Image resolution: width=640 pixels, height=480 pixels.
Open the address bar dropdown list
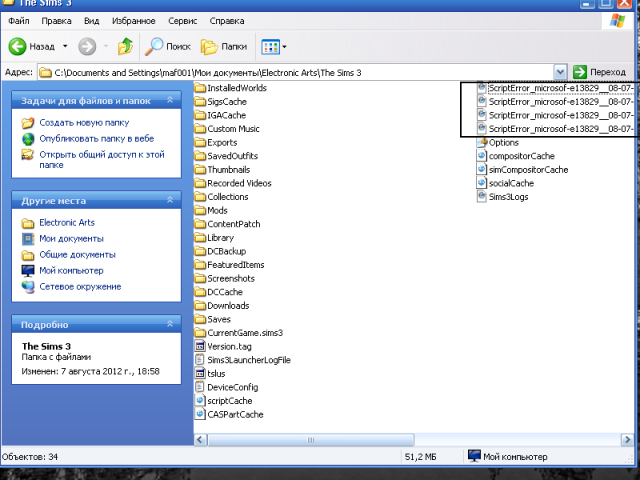pos(562,72)
